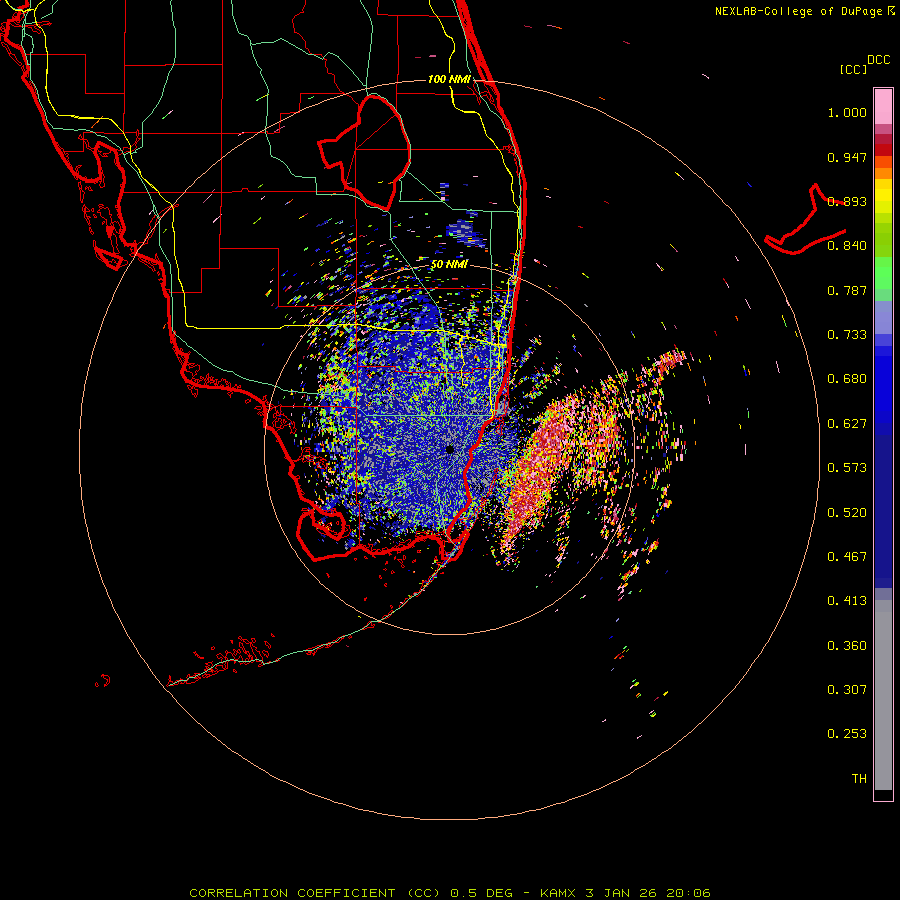Click the DCC legend heading
Screen dimensions: 900x900
[x=879, y=60]
